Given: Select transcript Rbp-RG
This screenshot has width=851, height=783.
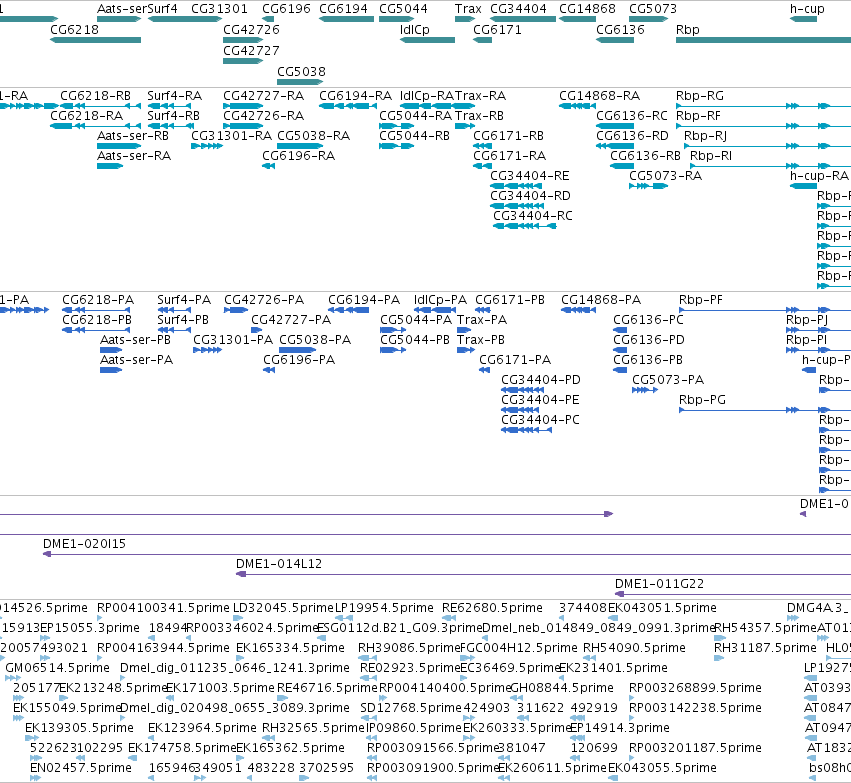Looking at the screenshot, I should tap(763, 106).
